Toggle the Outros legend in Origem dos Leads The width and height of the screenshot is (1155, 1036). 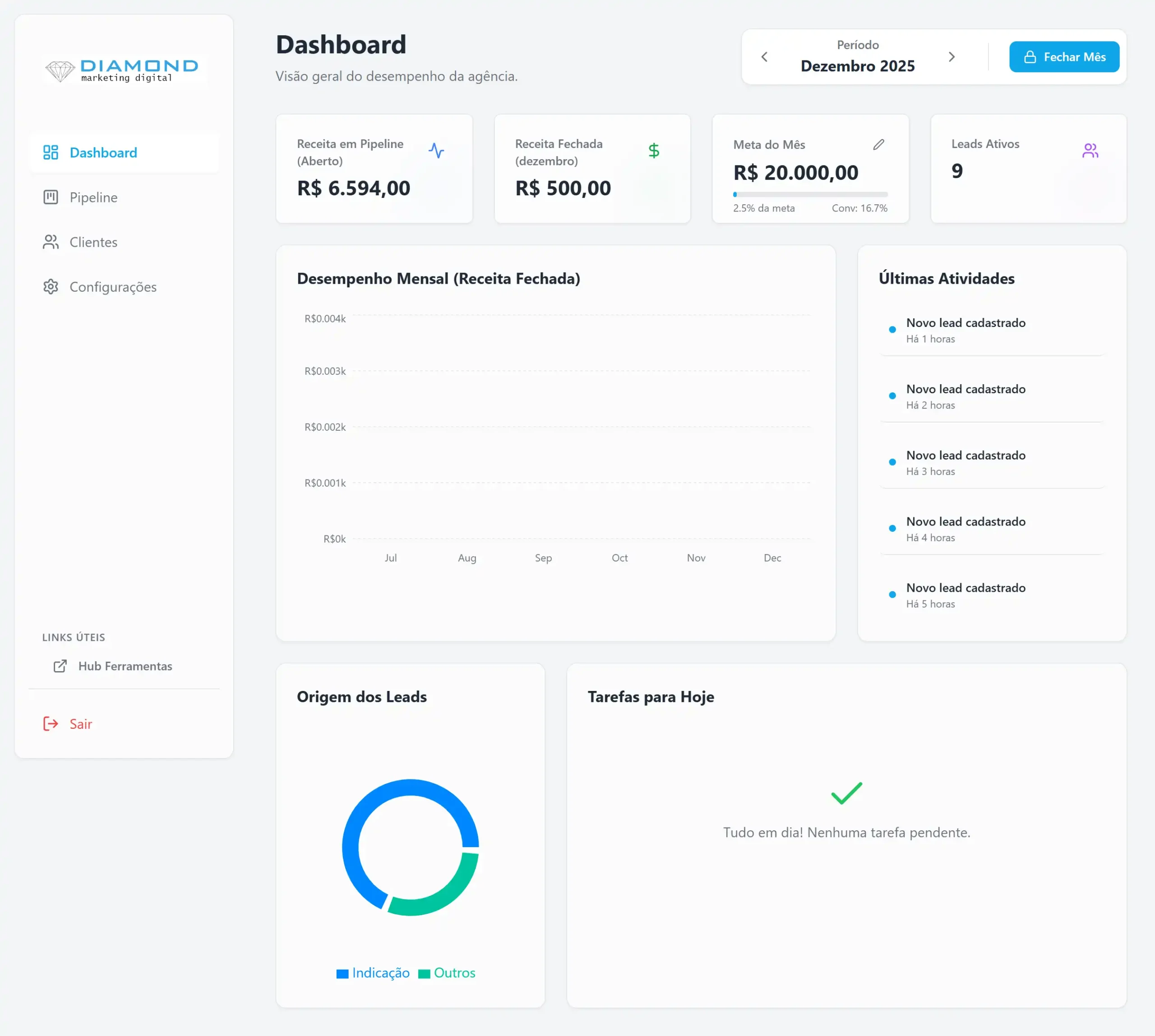click(447, 973)
